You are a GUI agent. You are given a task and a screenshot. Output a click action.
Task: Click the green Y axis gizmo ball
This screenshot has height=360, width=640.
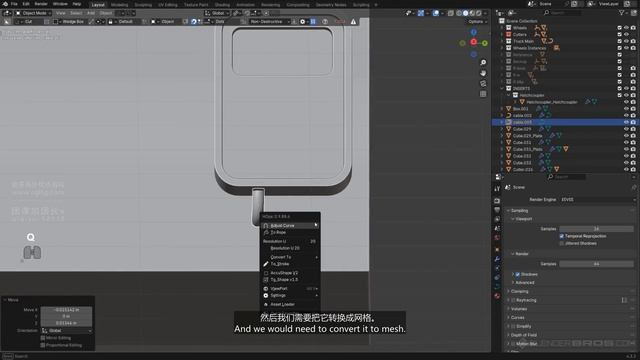[x=484, y=43]
